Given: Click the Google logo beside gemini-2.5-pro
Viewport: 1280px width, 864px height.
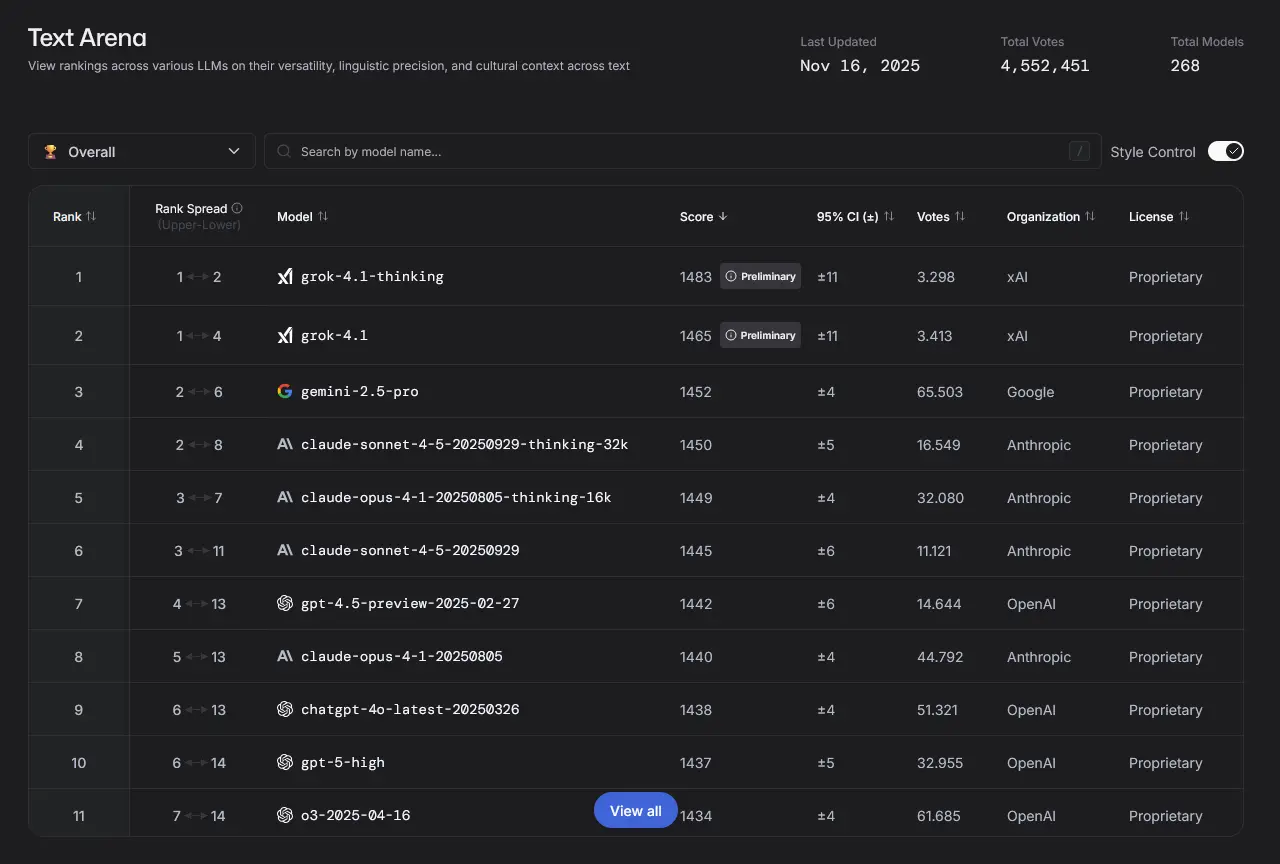Looking at the screenshot, I should point(285,392).
